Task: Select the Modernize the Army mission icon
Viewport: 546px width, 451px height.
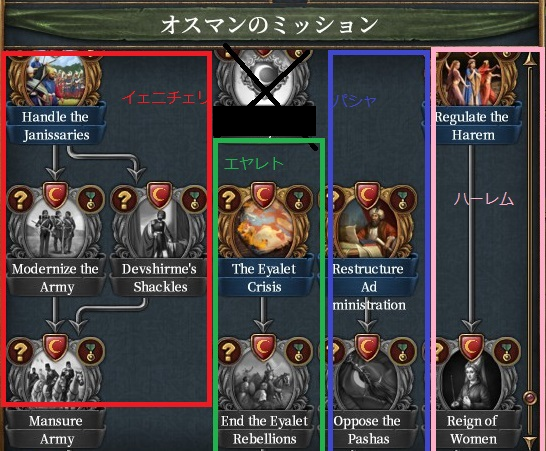Action: coord(55,230)
